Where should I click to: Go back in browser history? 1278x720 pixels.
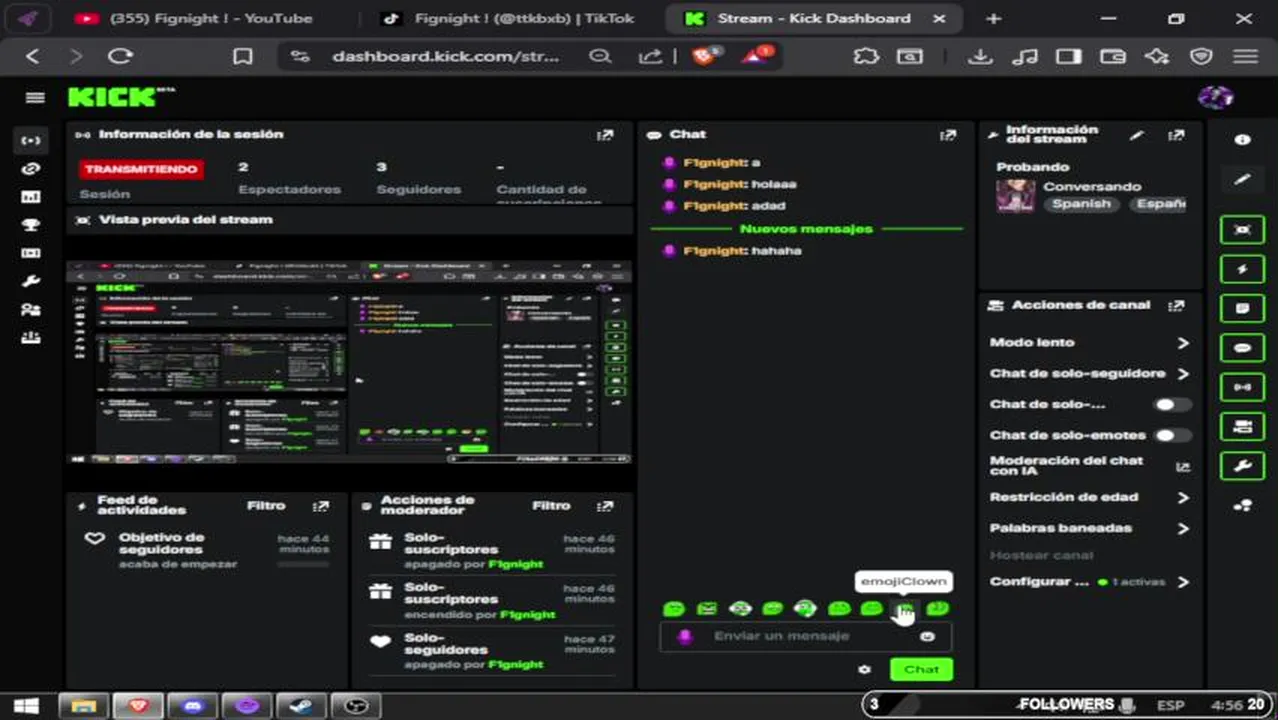coord(33,57)
